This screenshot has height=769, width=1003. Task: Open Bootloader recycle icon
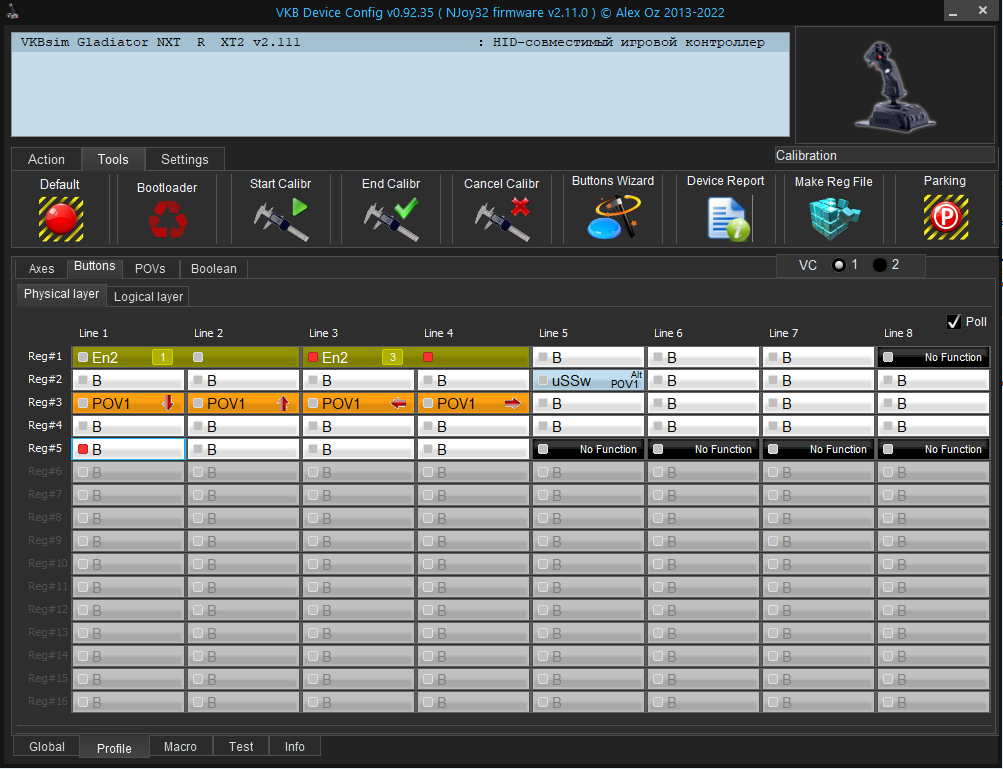(166, 219)
